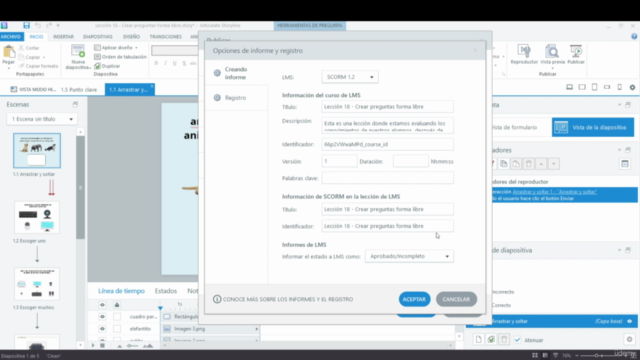Select the desktop device preview icon
Image resolution: width=640 pixels, height=360 pixels.
[x=569, y=87]
